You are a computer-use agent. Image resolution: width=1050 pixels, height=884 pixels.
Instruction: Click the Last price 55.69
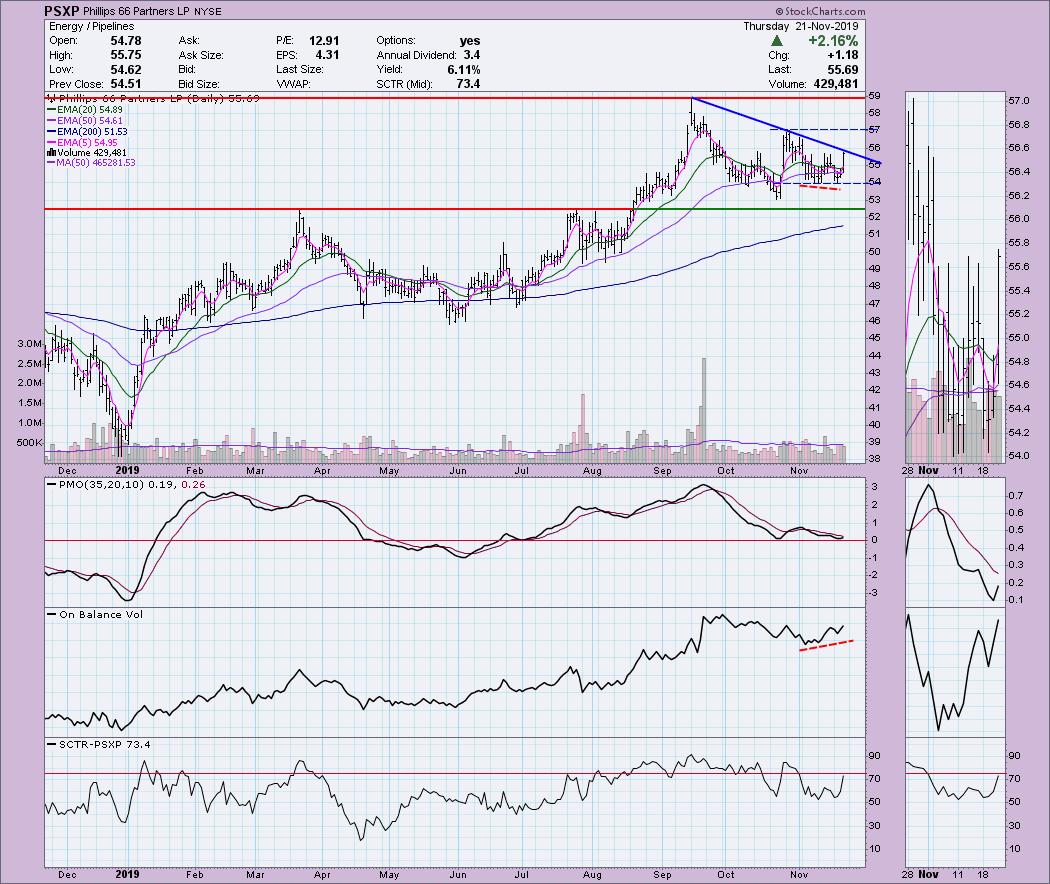tap(843, 70)
